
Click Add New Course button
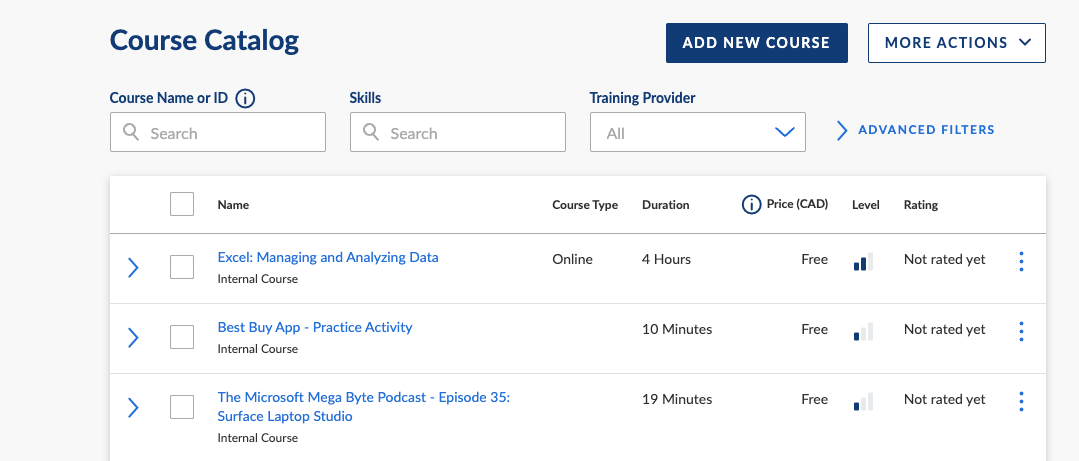coord(756,43)
